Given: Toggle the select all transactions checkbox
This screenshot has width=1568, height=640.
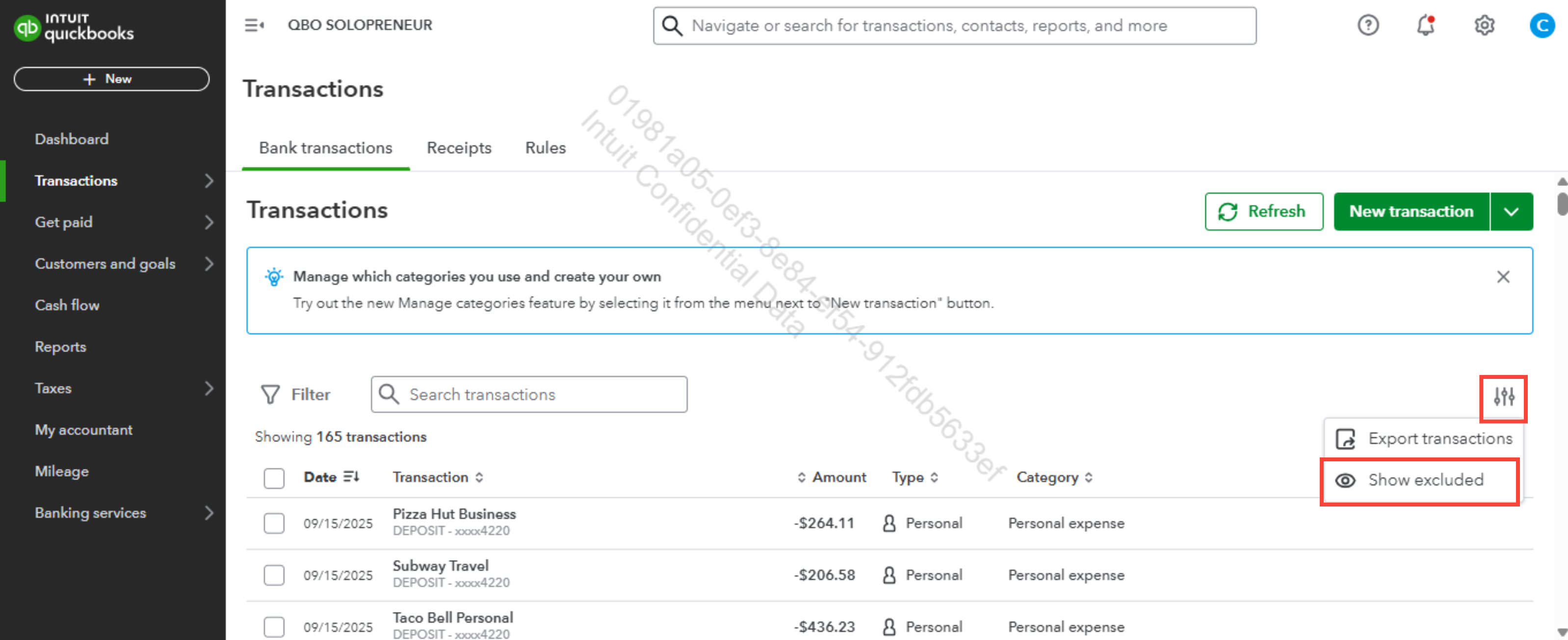Looking at the screenshot, I should 274,478.
